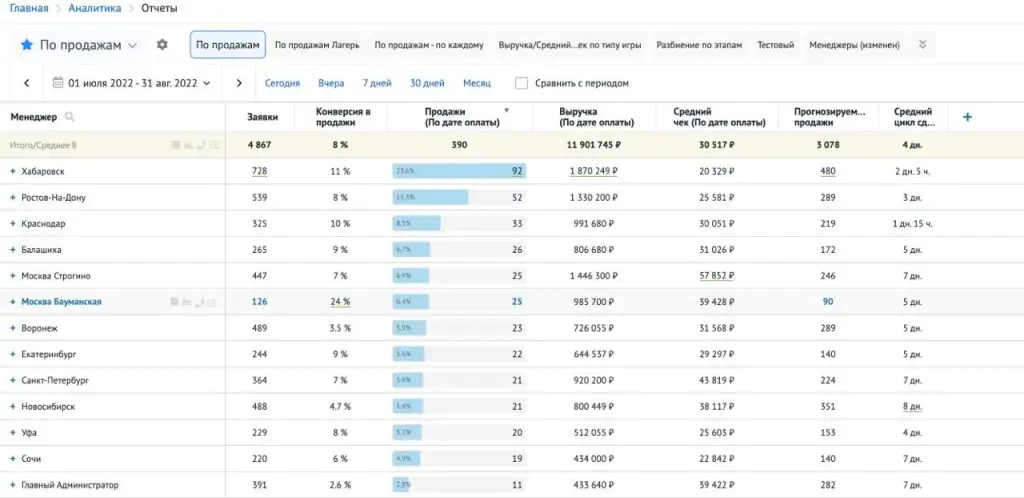The height and width of the screenshot is (498, 1024).
Task: Click the Хабаровск sales progress bar
Action: (459, 171)
